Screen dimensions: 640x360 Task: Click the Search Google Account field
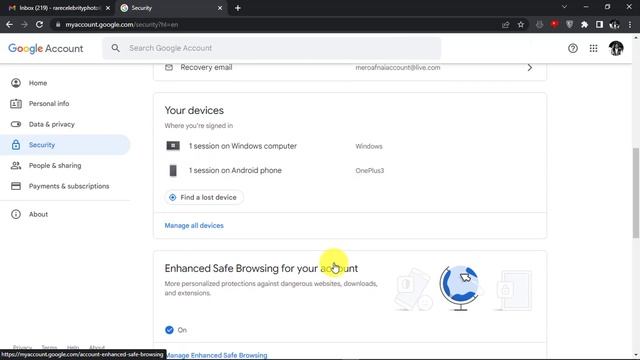click(x=271, y=48)
